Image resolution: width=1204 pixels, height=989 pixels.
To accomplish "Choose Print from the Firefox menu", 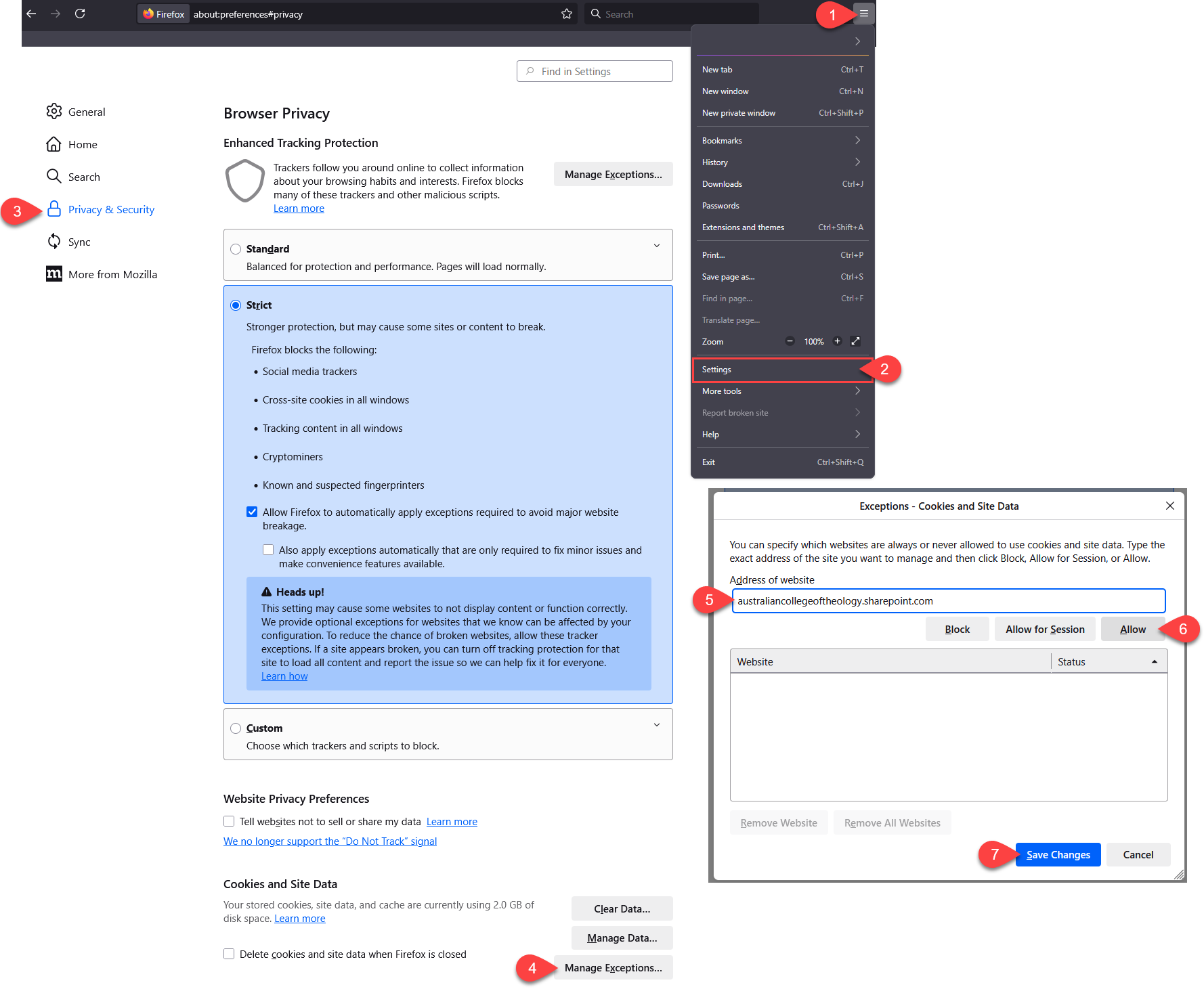I will pos(783,255).
